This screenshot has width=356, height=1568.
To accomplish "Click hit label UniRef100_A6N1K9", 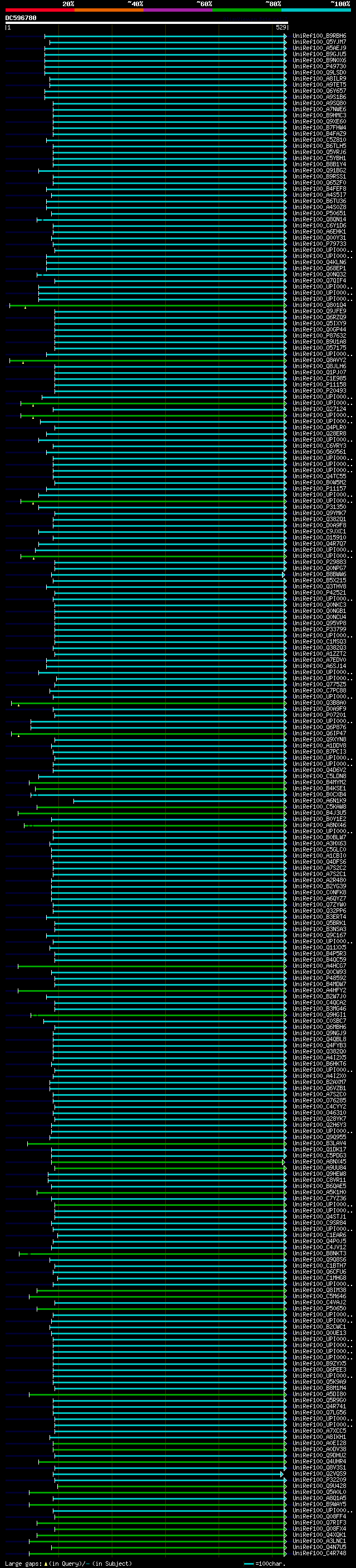I will coord(319,802).
